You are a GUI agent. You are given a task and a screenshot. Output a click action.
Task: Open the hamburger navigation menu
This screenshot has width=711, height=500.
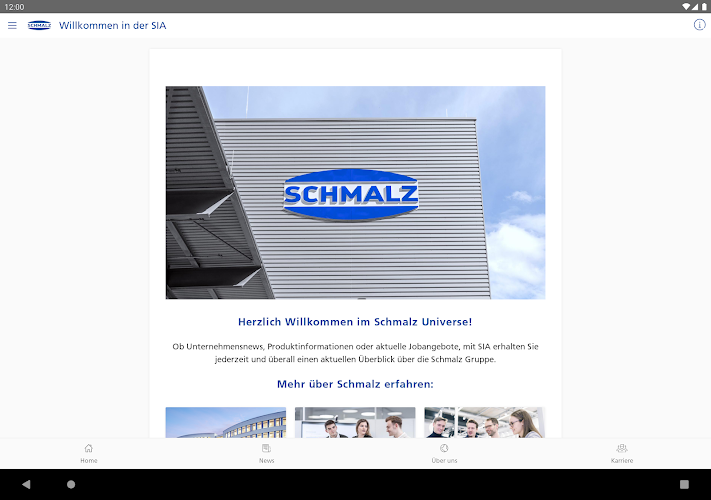[12, 25]
